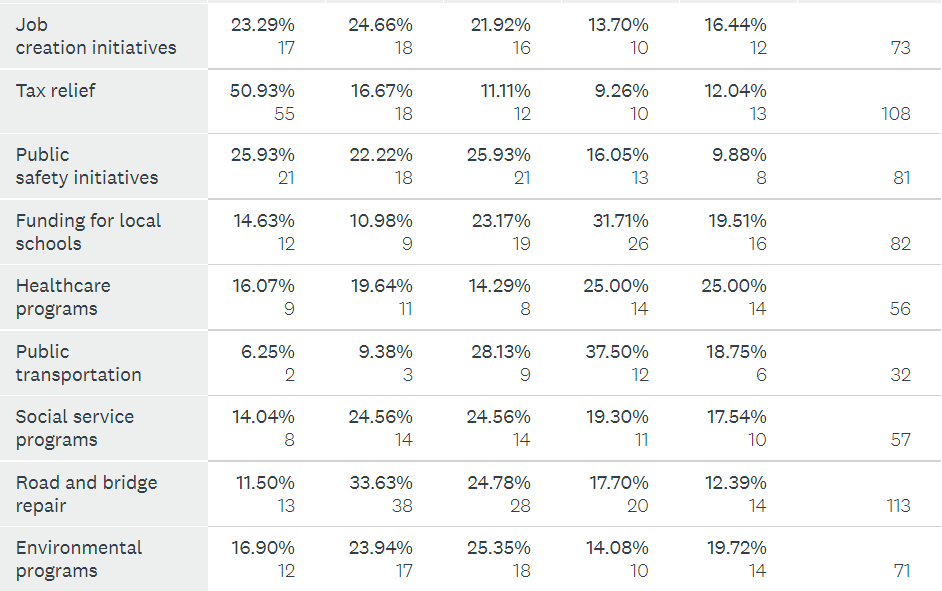Click the Road and bridge total 113

tap(898, 505)
